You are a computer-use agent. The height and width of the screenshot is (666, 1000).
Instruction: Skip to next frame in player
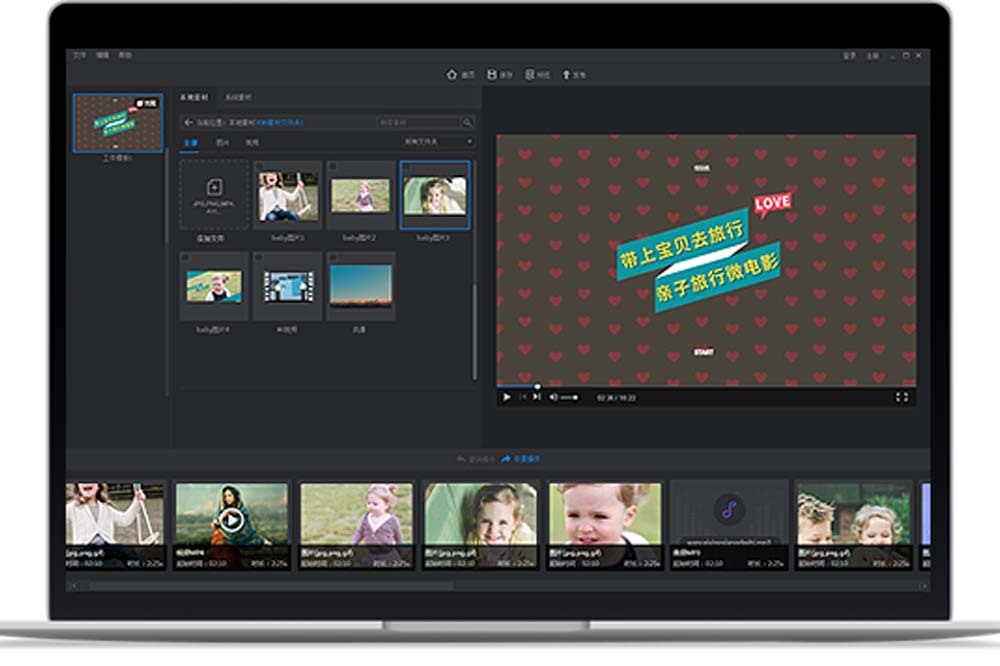click(537, 397)
